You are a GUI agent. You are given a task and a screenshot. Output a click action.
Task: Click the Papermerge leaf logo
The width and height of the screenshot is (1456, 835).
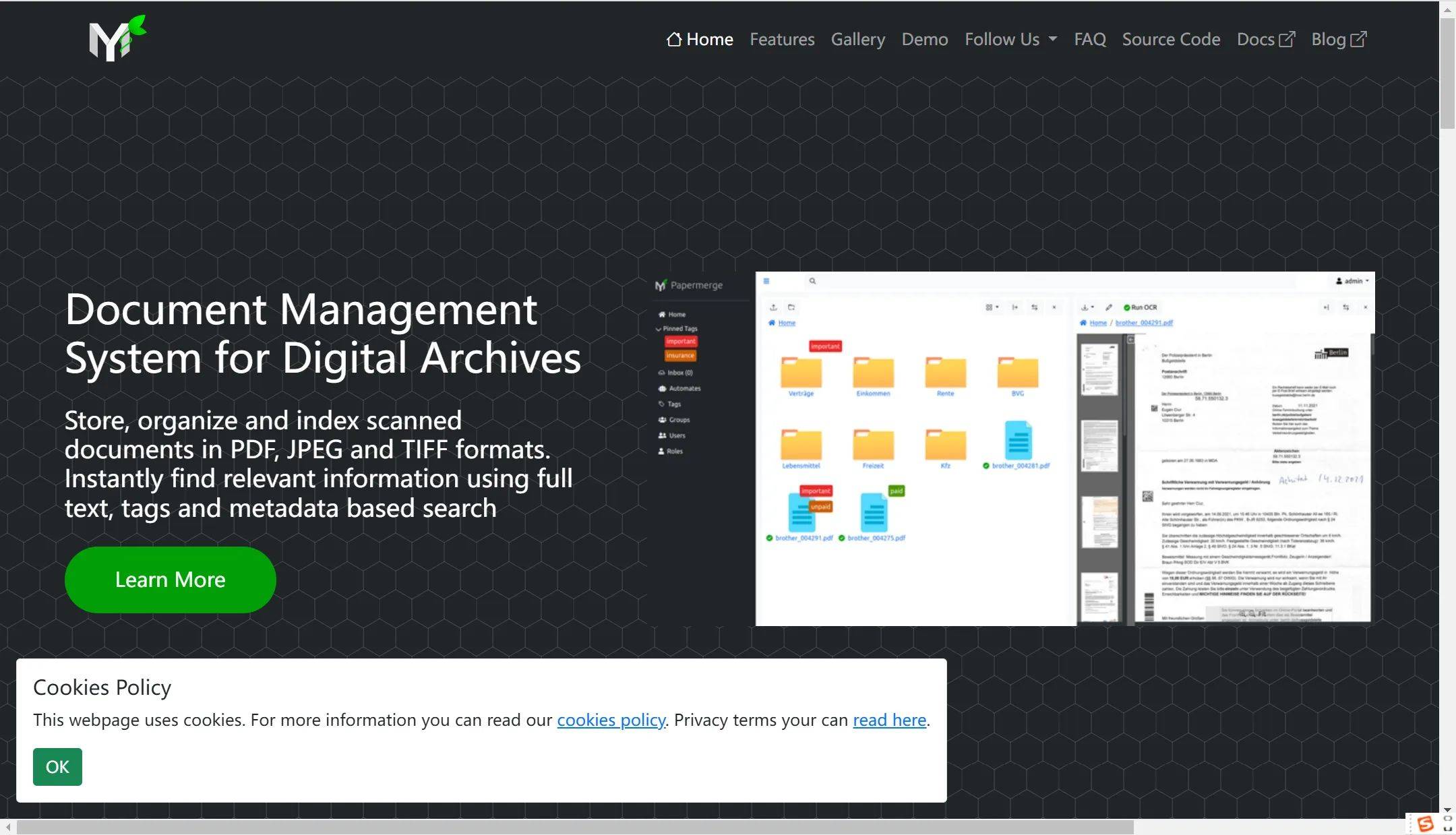click(117, 38)
